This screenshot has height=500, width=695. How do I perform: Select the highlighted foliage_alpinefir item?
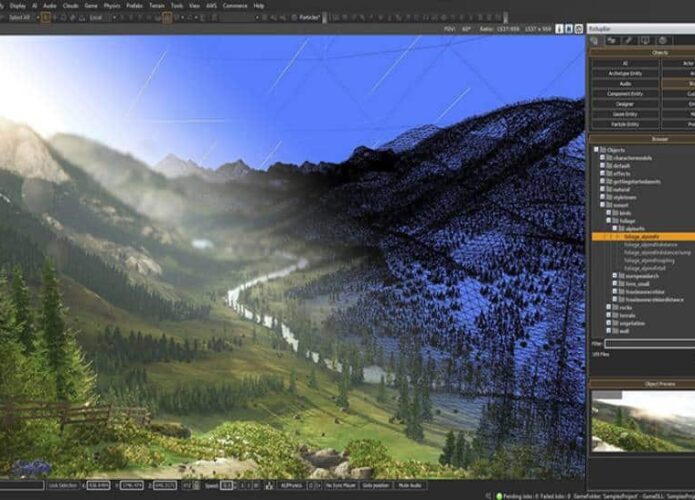[644, 237]
